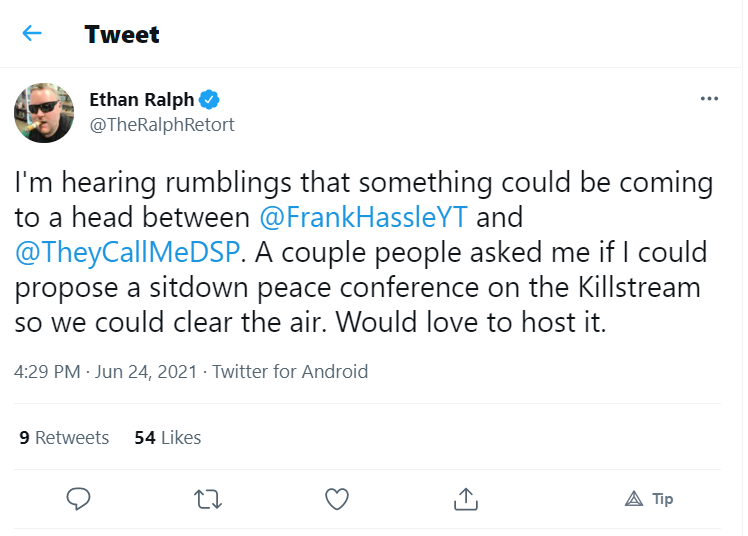Go back using the blue arrow
Image resolution: width=748 pixels, height=536 pixels.
pos(32,33)
